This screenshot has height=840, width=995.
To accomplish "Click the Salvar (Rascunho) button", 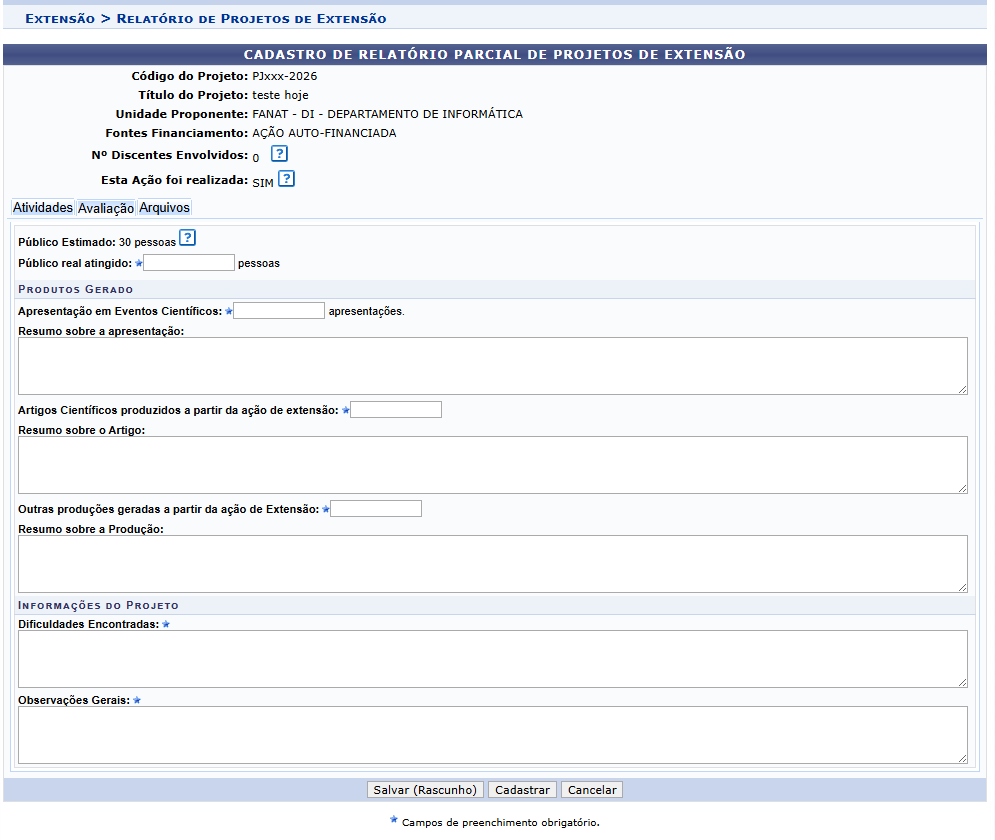I will tap(425, 790).
